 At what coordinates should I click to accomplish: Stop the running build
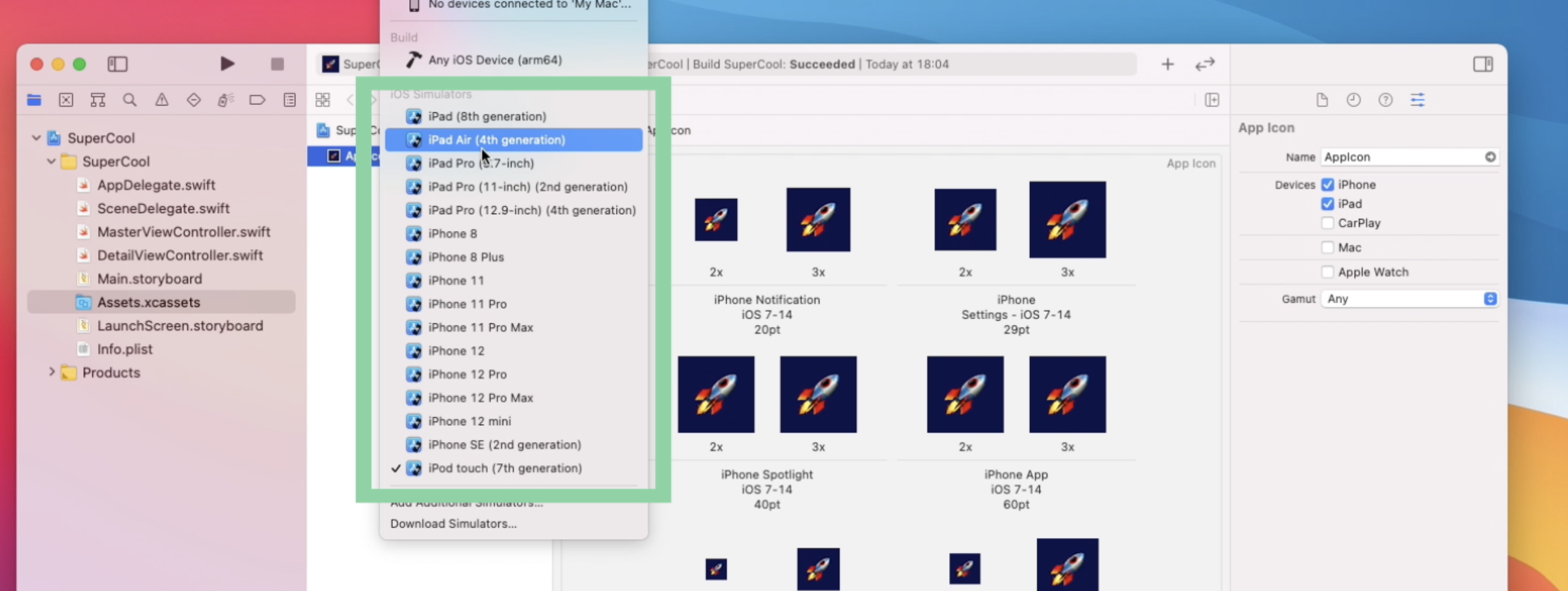277,64
